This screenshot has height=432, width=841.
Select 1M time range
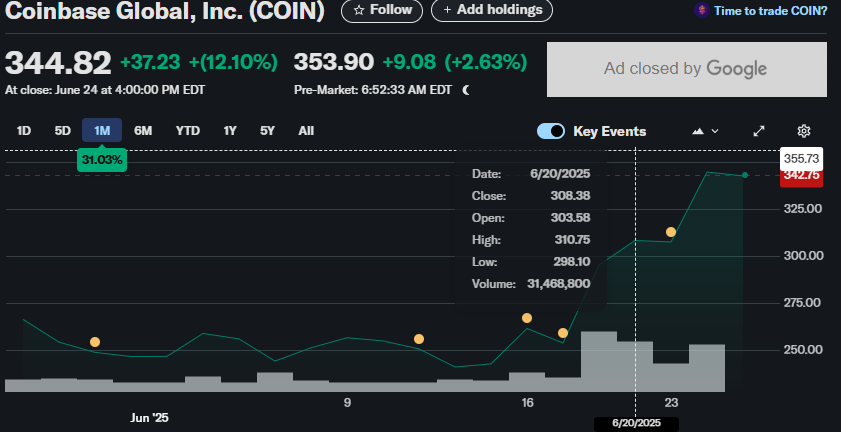102,130
